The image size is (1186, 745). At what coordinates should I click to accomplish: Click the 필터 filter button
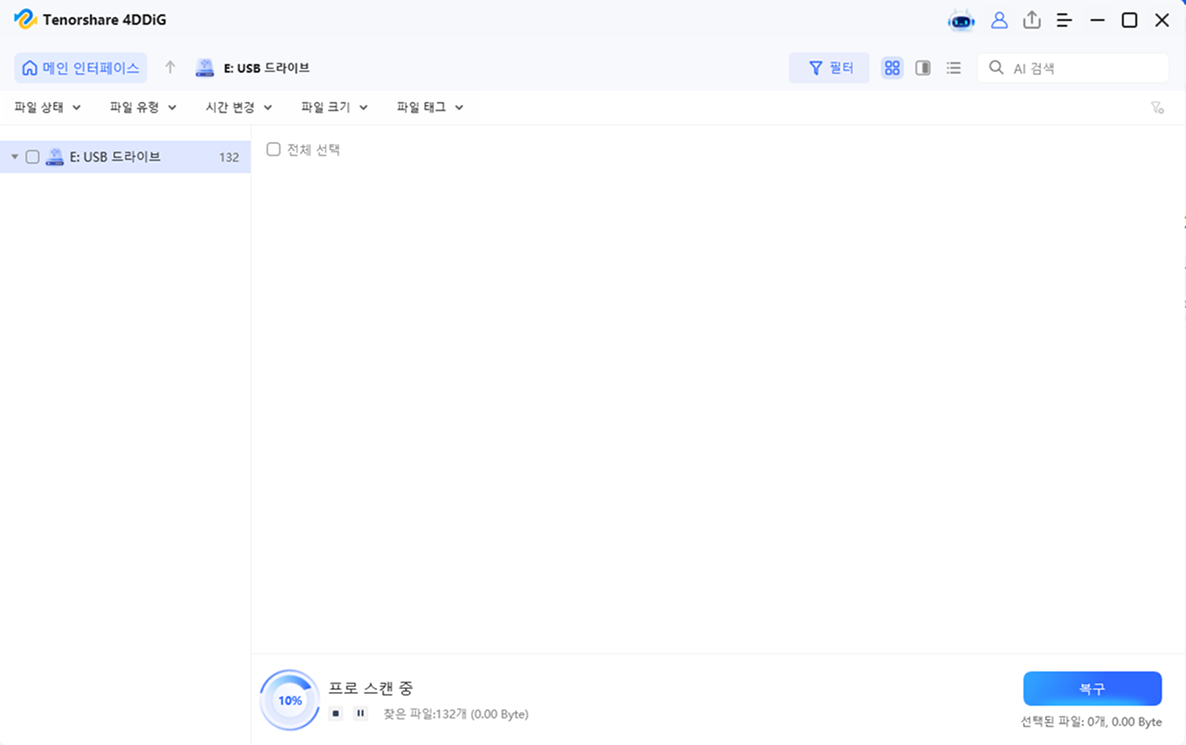click(x=829, y=68)
